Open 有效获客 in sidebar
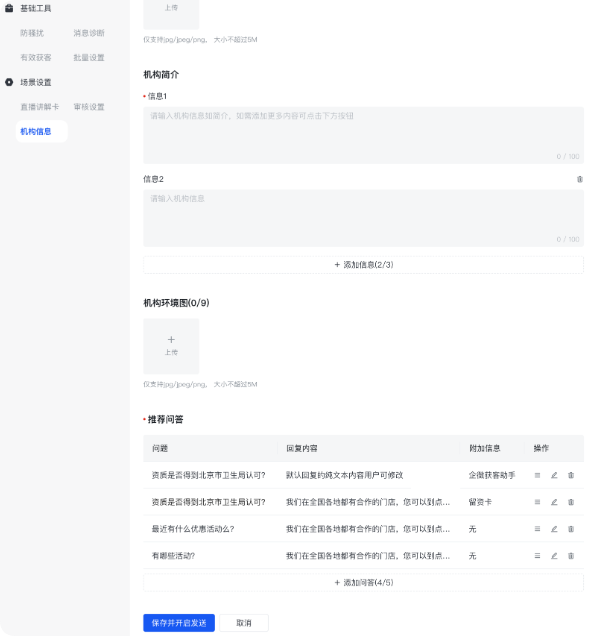The width and height of the screenshot is (592, 636). coord(36,58)
